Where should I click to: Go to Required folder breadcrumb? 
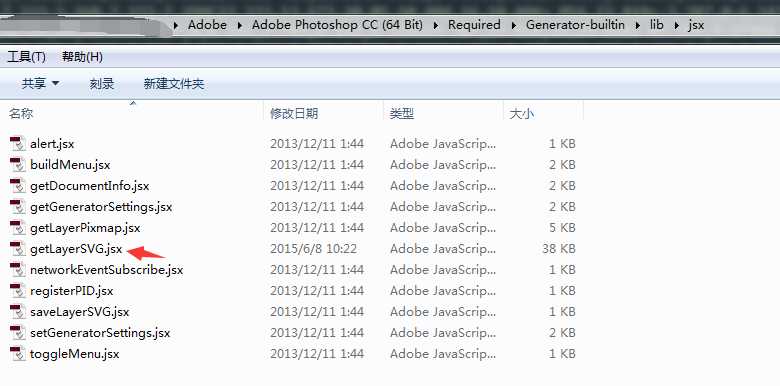[x=474, y=24]
